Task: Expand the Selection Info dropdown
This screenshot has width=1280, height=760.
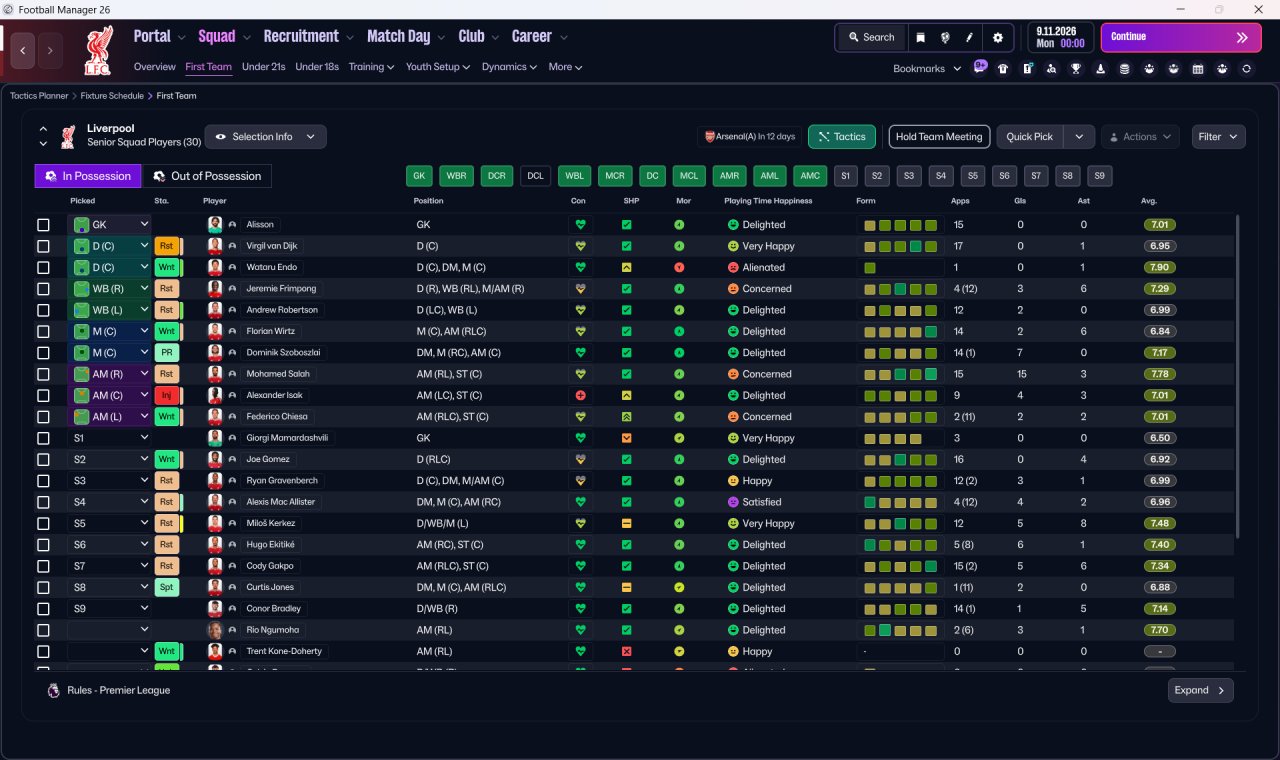Action: pos(265,137)
